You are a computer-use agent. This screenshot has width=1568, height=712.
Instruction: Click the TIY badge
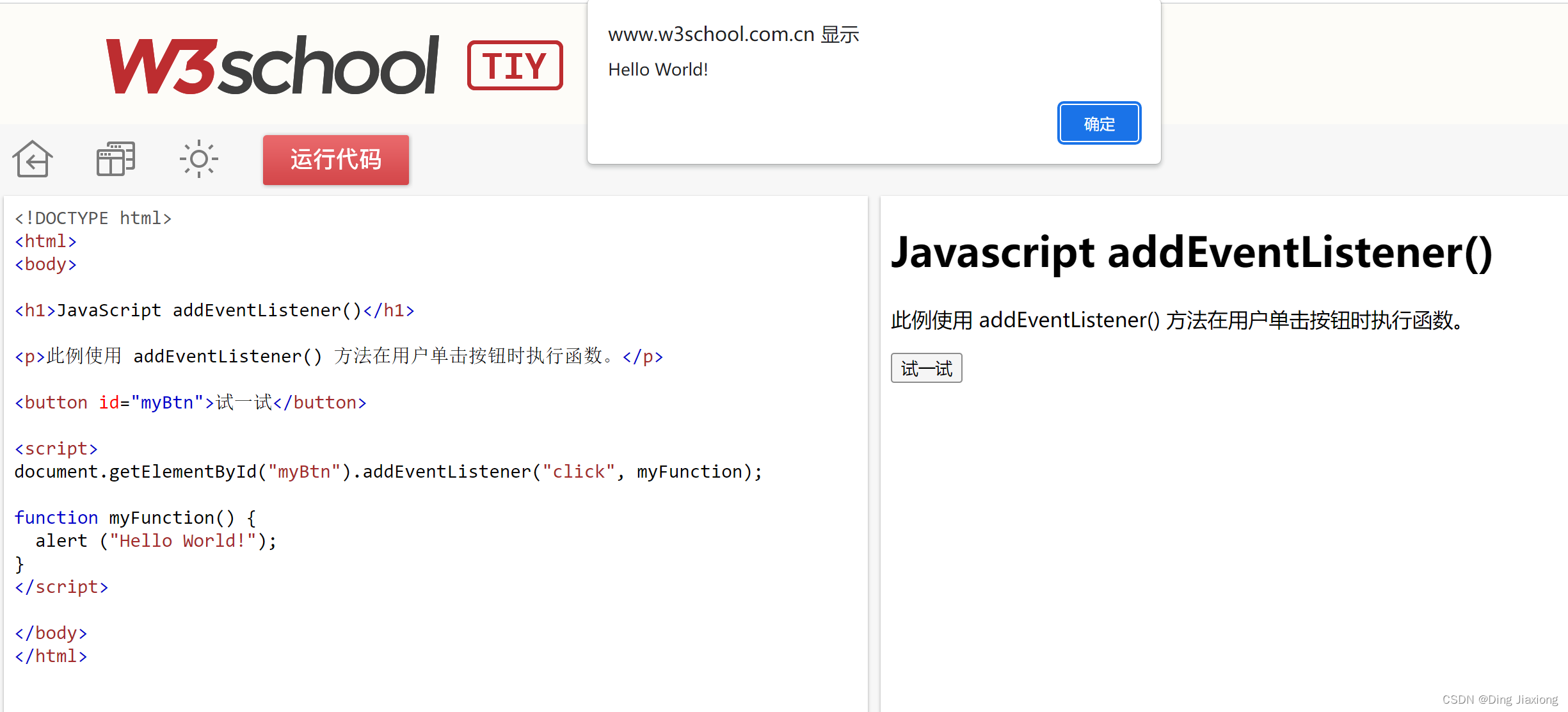tap(515, 65)
